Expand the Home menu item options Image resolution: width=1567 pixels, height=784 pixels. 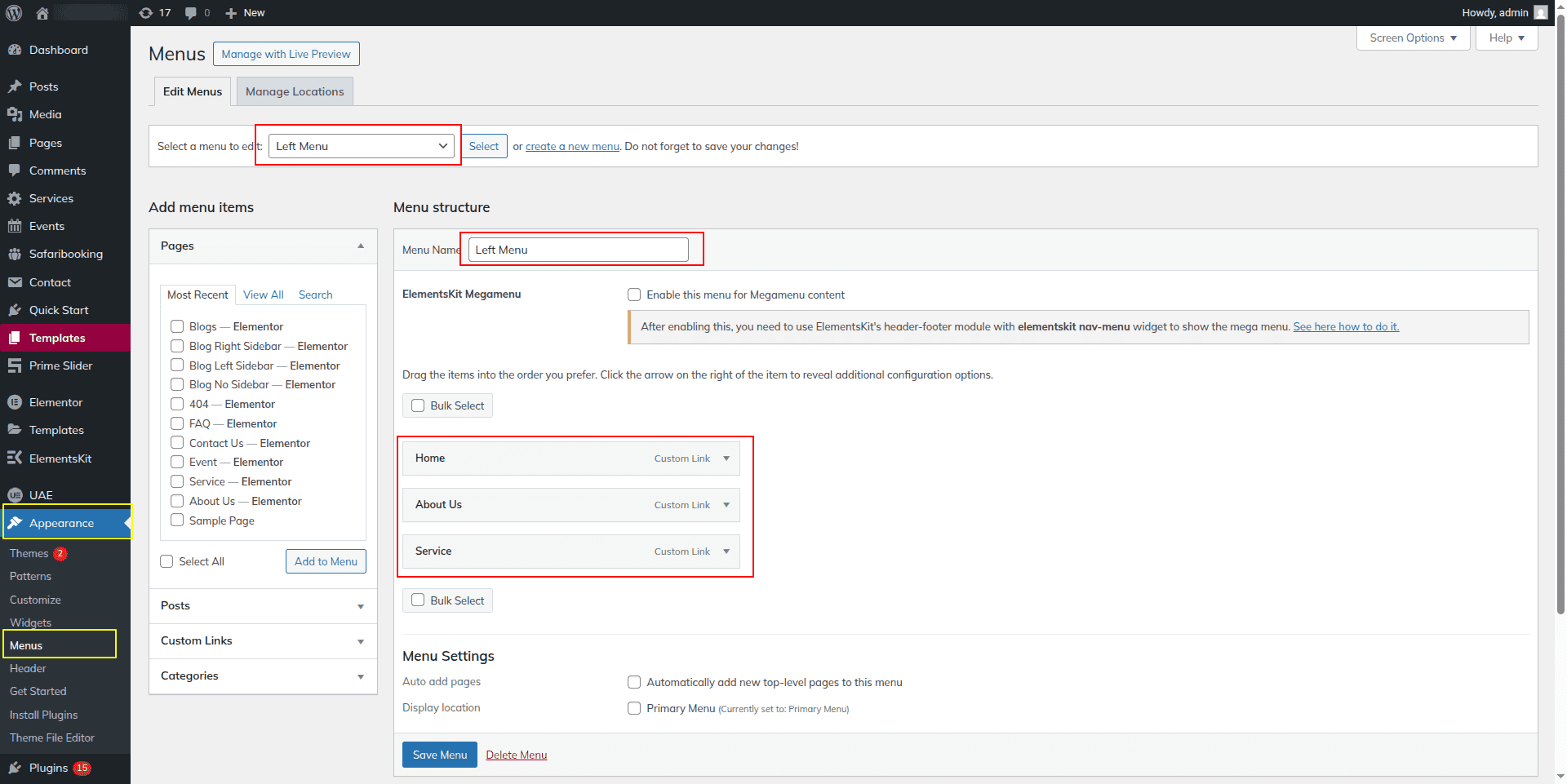coord(726,458)
